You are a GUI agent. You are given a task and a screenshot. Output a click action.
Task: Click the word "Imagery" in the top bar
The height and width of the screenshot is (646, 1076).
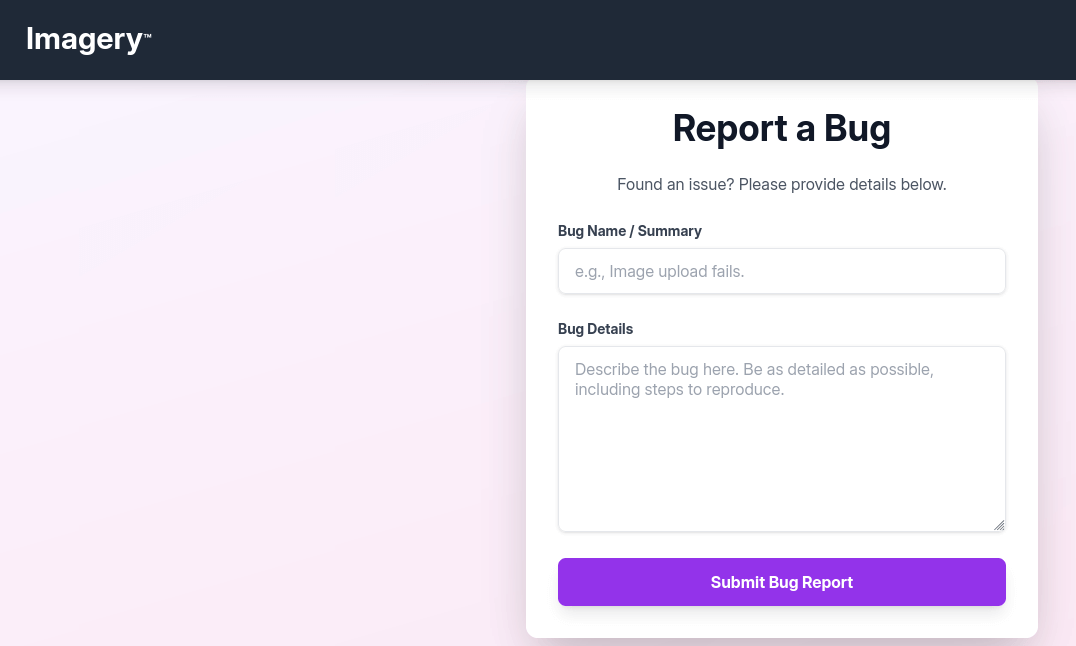point(84,39)
